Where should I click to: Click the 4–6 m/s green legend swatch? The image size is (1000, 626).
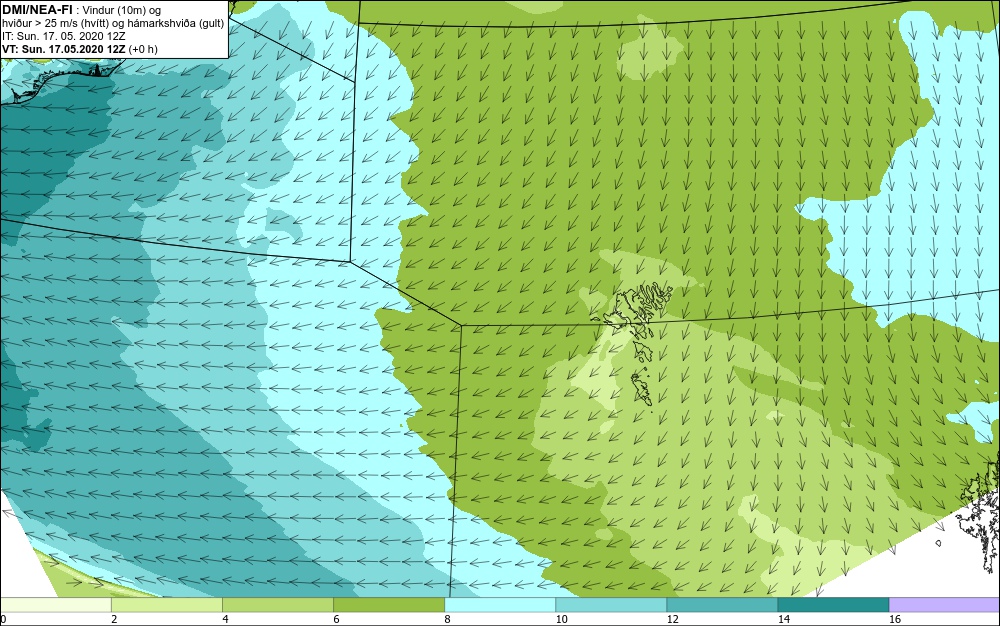coord(278,605)
